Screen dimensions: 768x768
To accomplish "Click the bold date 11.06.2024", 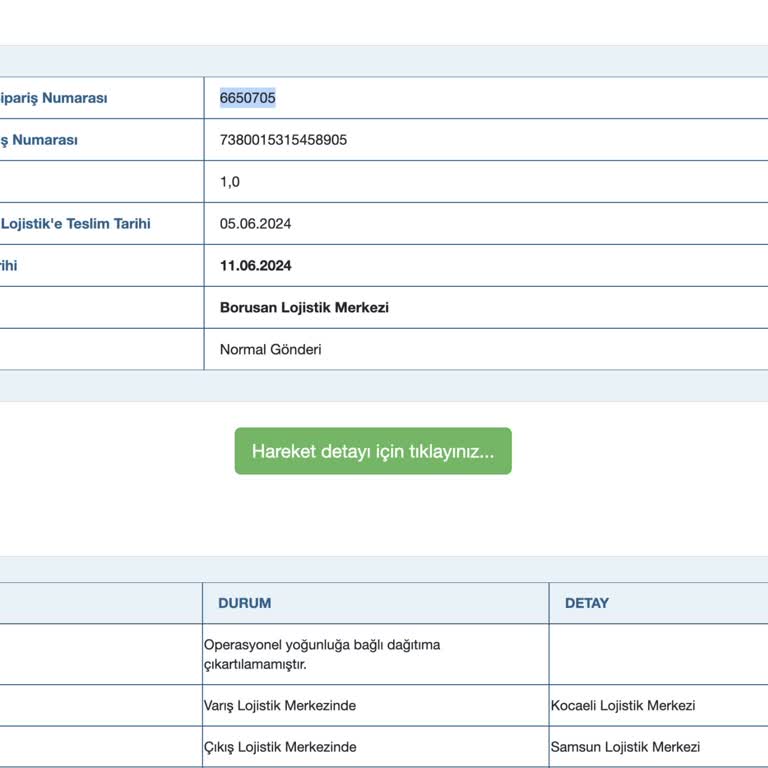I will pos(255,265).
